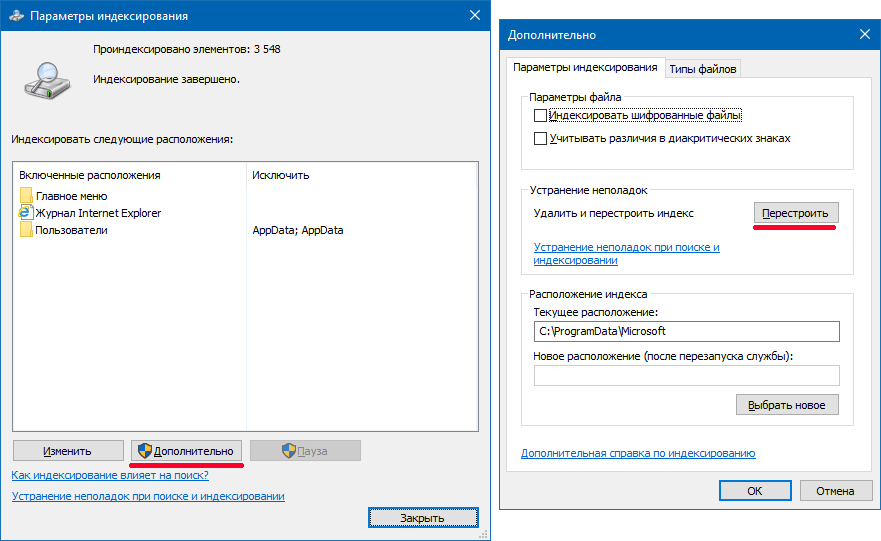The image size is (881, 541).
Task: Click Отмена in Дополнительно dialog
Action: 835,490
